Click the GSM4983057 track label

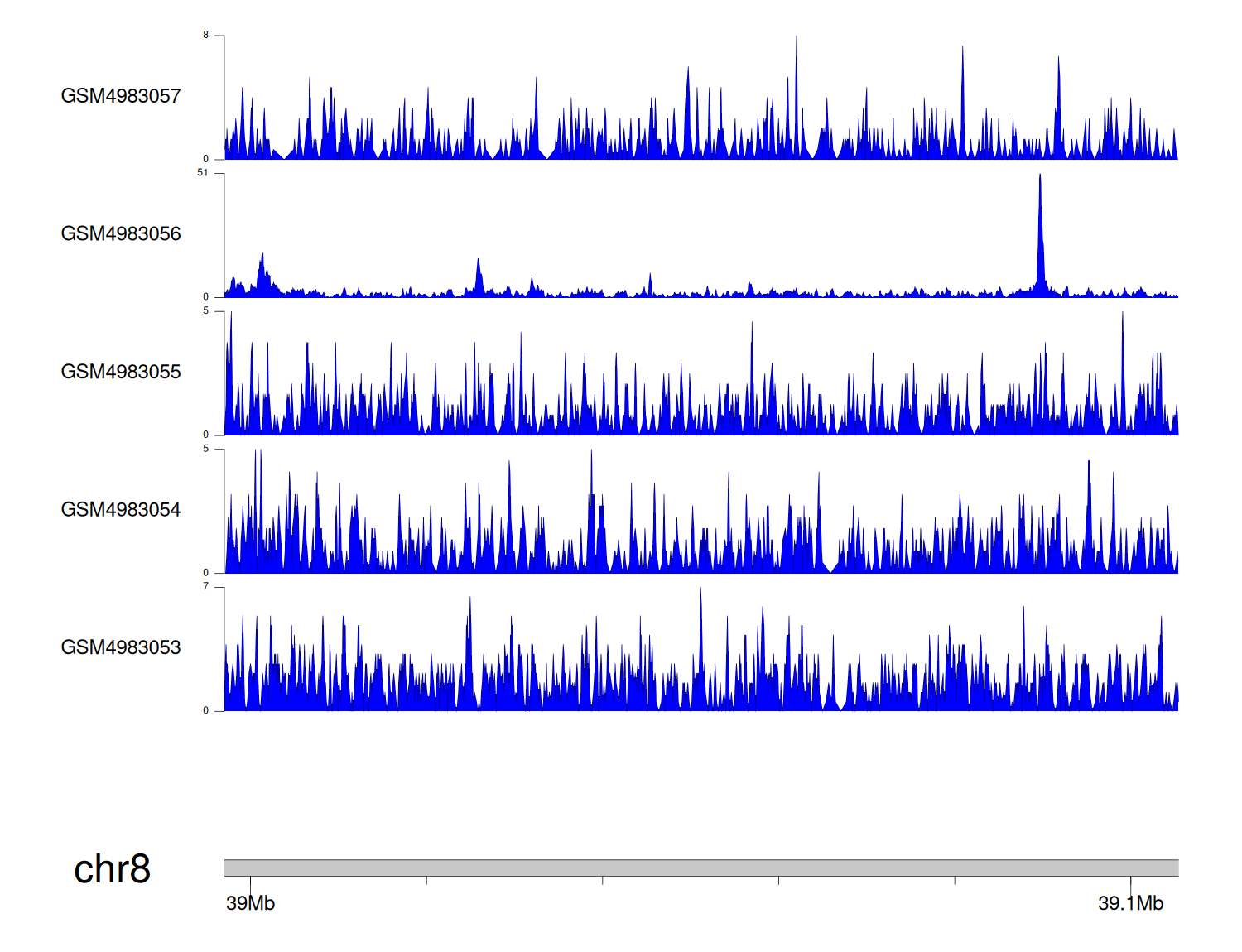click(x=121, y=96)
